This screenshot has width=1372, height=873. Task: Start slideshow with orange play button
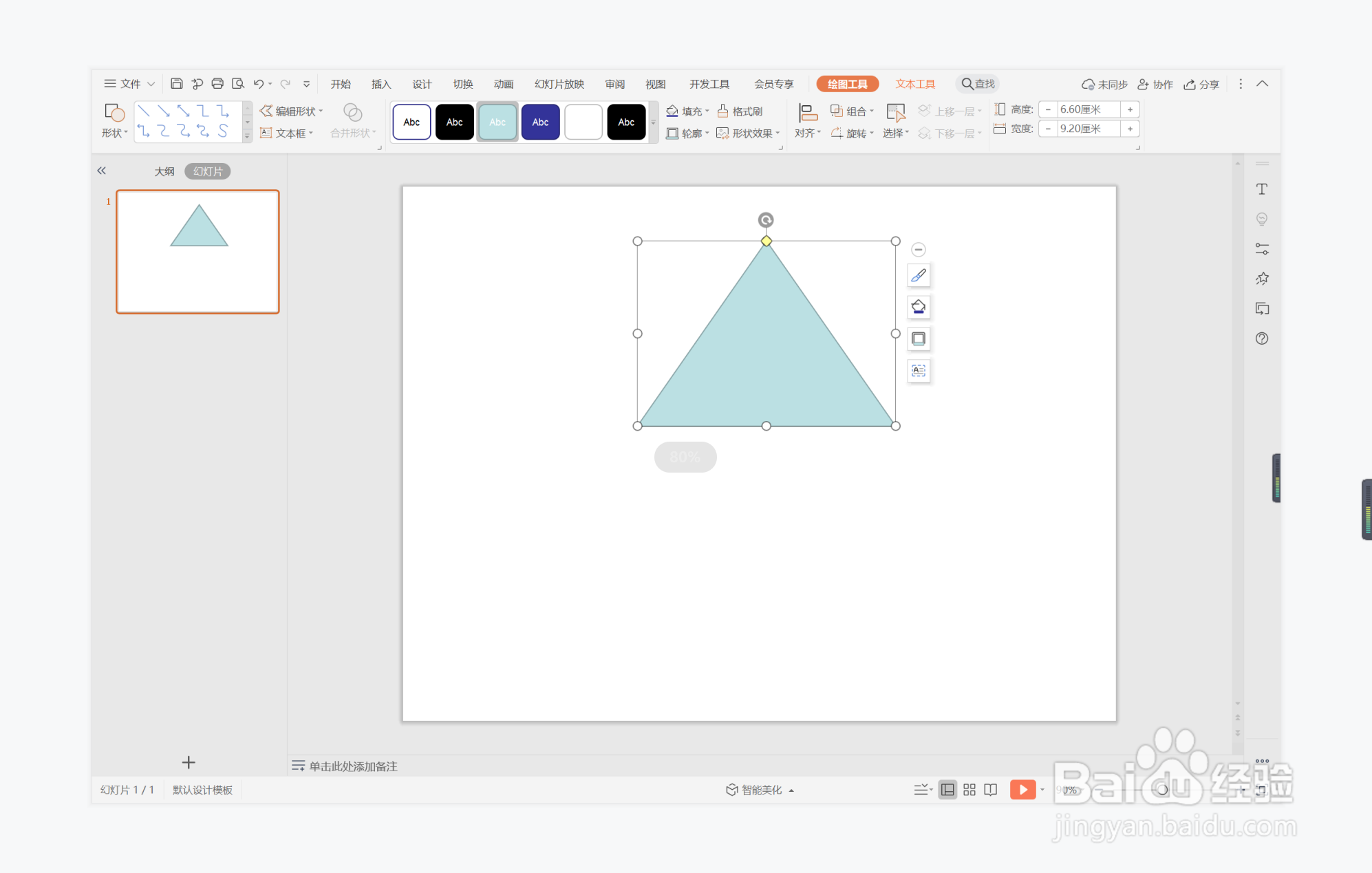tap(1022, 789)
